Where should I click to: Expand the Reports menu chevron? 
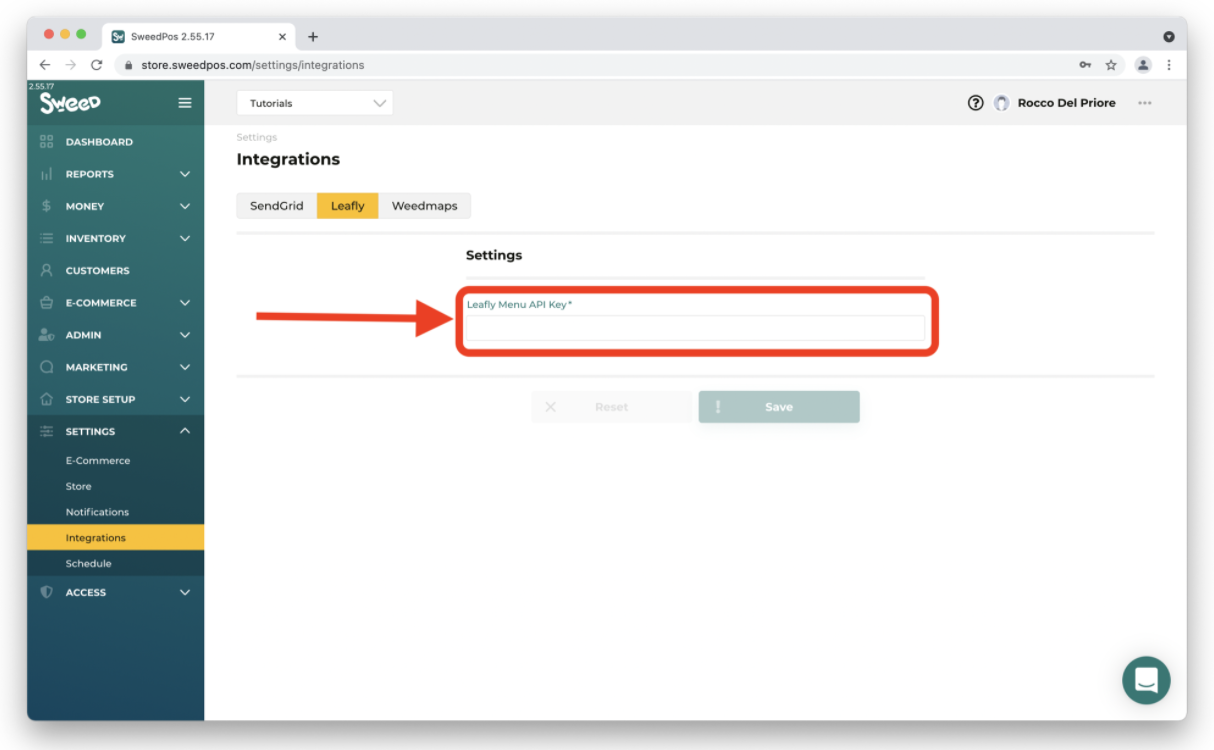(185, 174)
